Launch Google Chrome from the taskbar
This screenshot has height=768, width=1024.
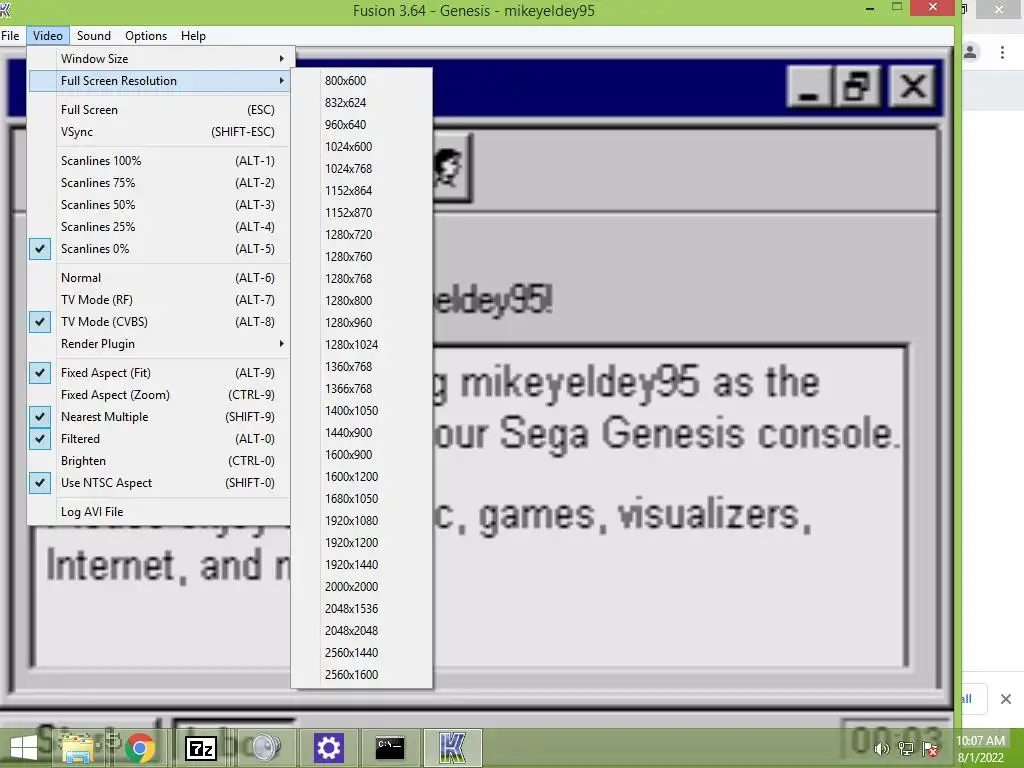[x=139, y=748]
